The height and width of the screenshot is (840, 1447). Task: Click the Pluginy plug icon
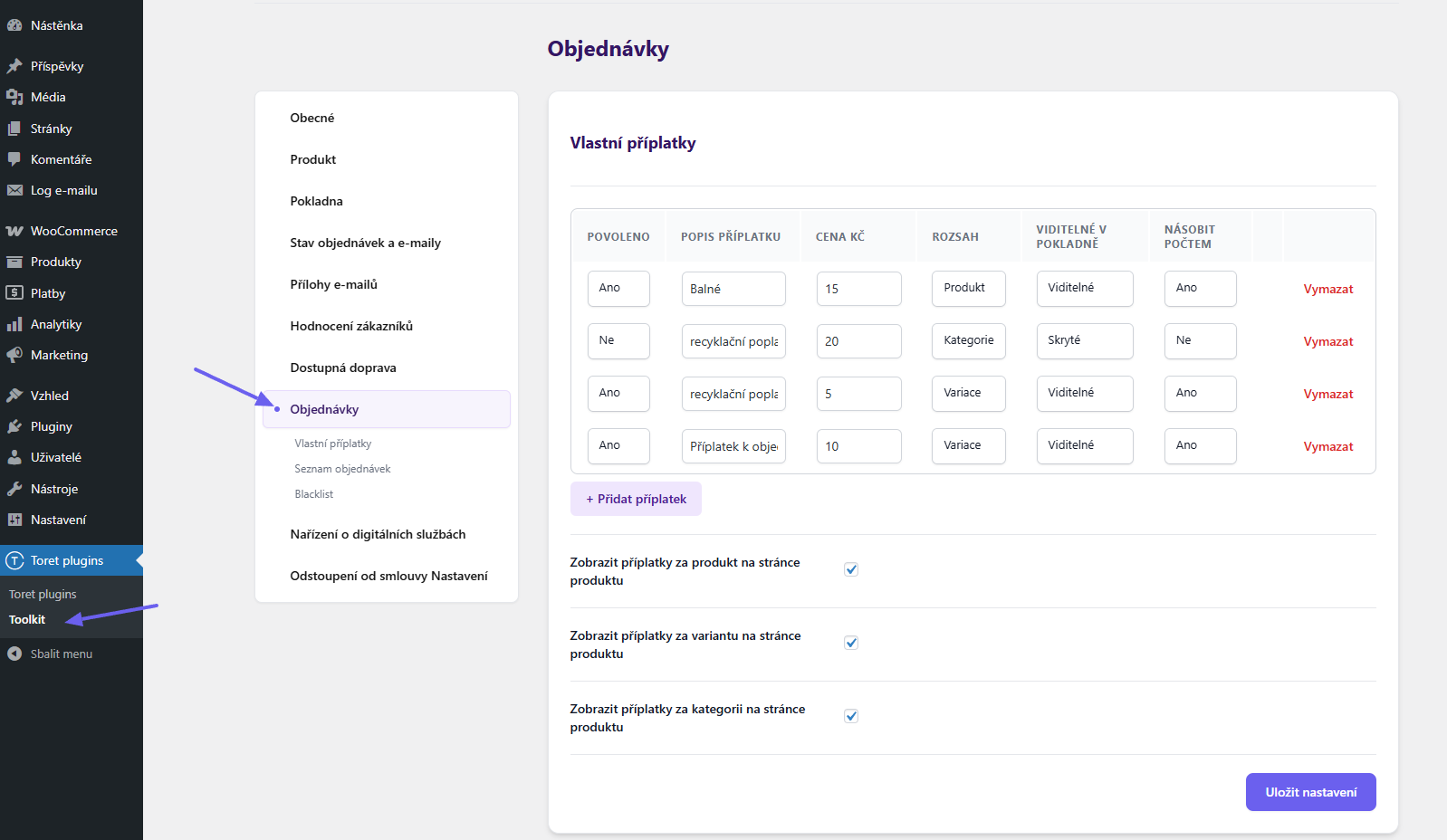pyautogui.click(x=14, y=426)
